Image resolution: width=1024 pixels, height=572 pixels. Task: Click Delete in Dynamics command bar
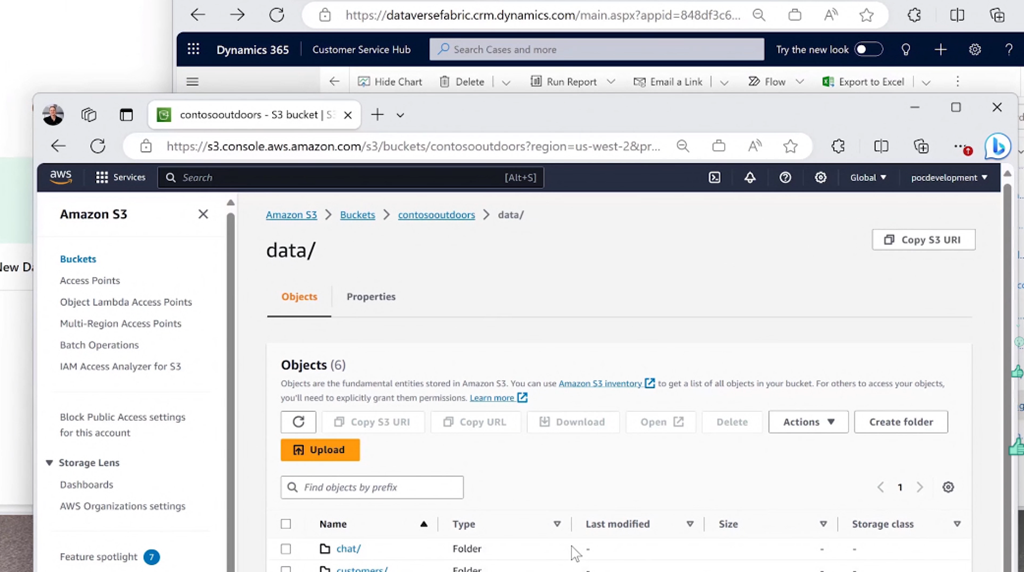tap(462, 82)
